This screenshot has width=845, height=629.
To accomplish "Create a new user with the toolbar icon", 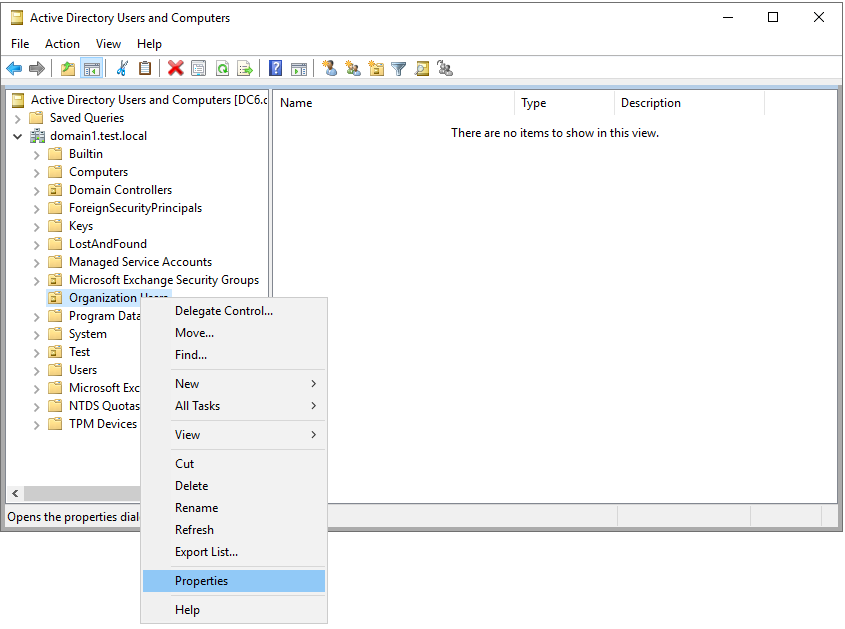I will (330, 68).
